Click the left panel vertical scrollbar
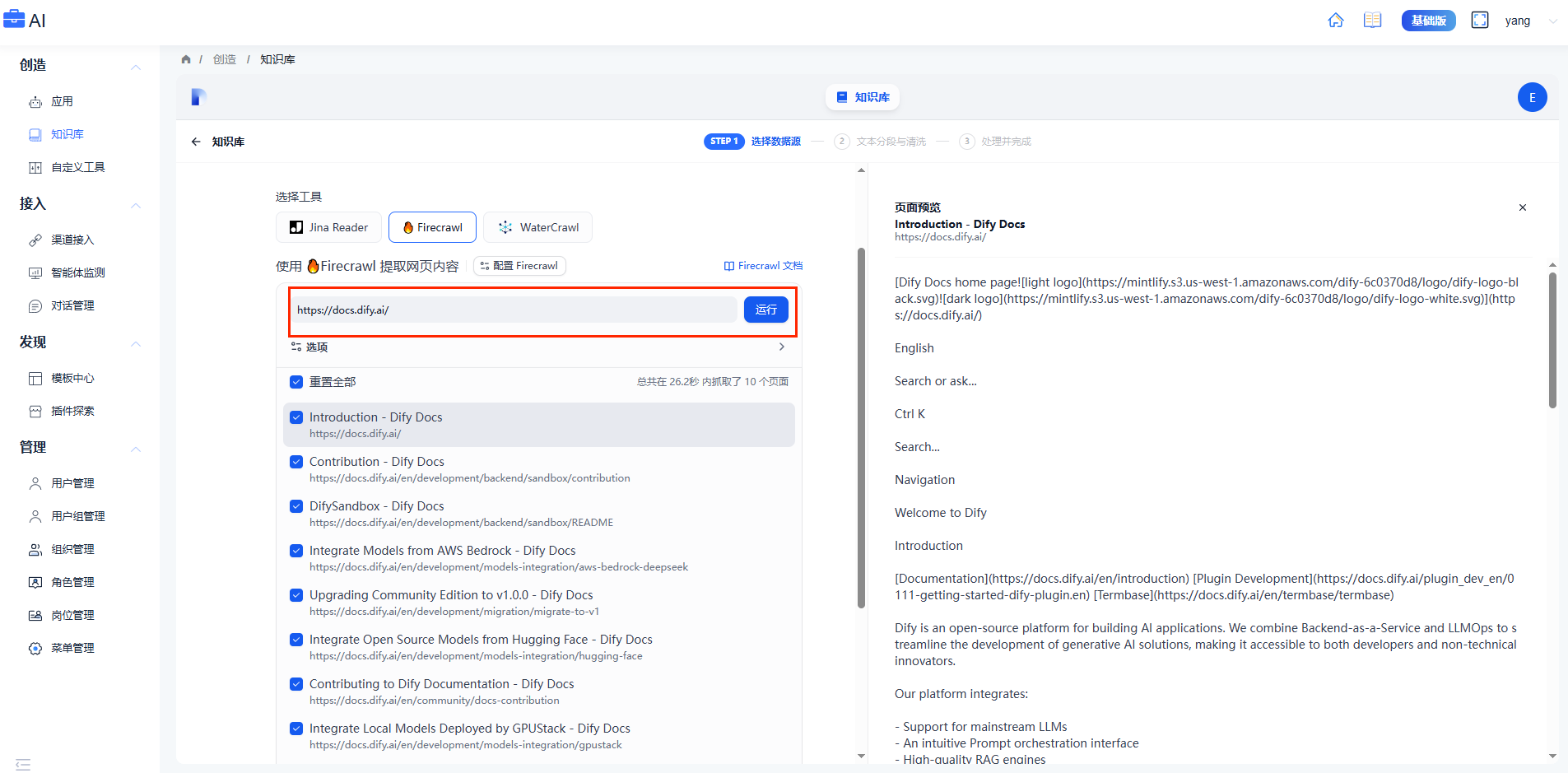The image size is (1568, 773). coord(861,427)
